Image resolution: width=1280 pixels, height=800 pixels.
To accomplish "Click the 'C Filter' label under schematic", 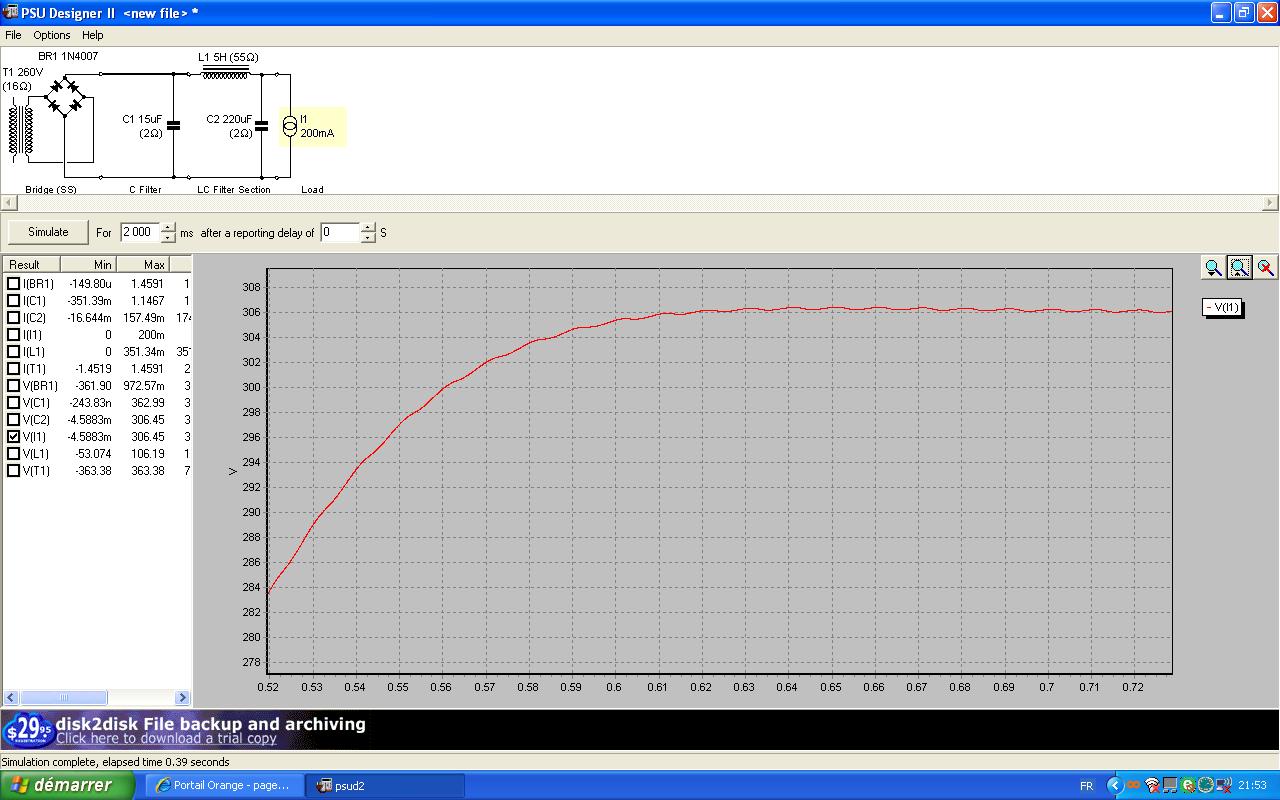I will pos(145,189).
